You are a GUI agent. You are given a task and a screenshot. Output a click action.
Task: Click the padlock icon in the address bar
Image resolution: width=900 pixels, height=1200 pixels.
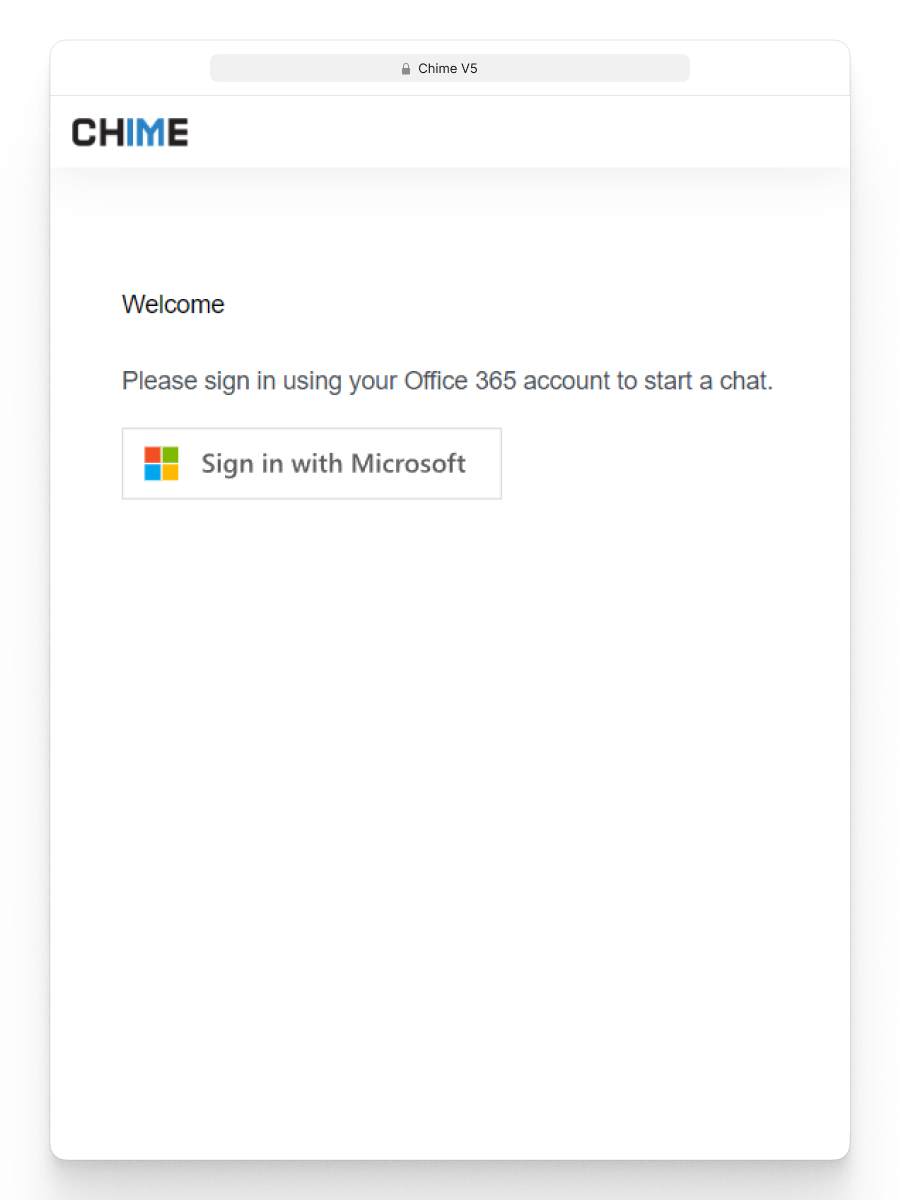pos(406,68)
